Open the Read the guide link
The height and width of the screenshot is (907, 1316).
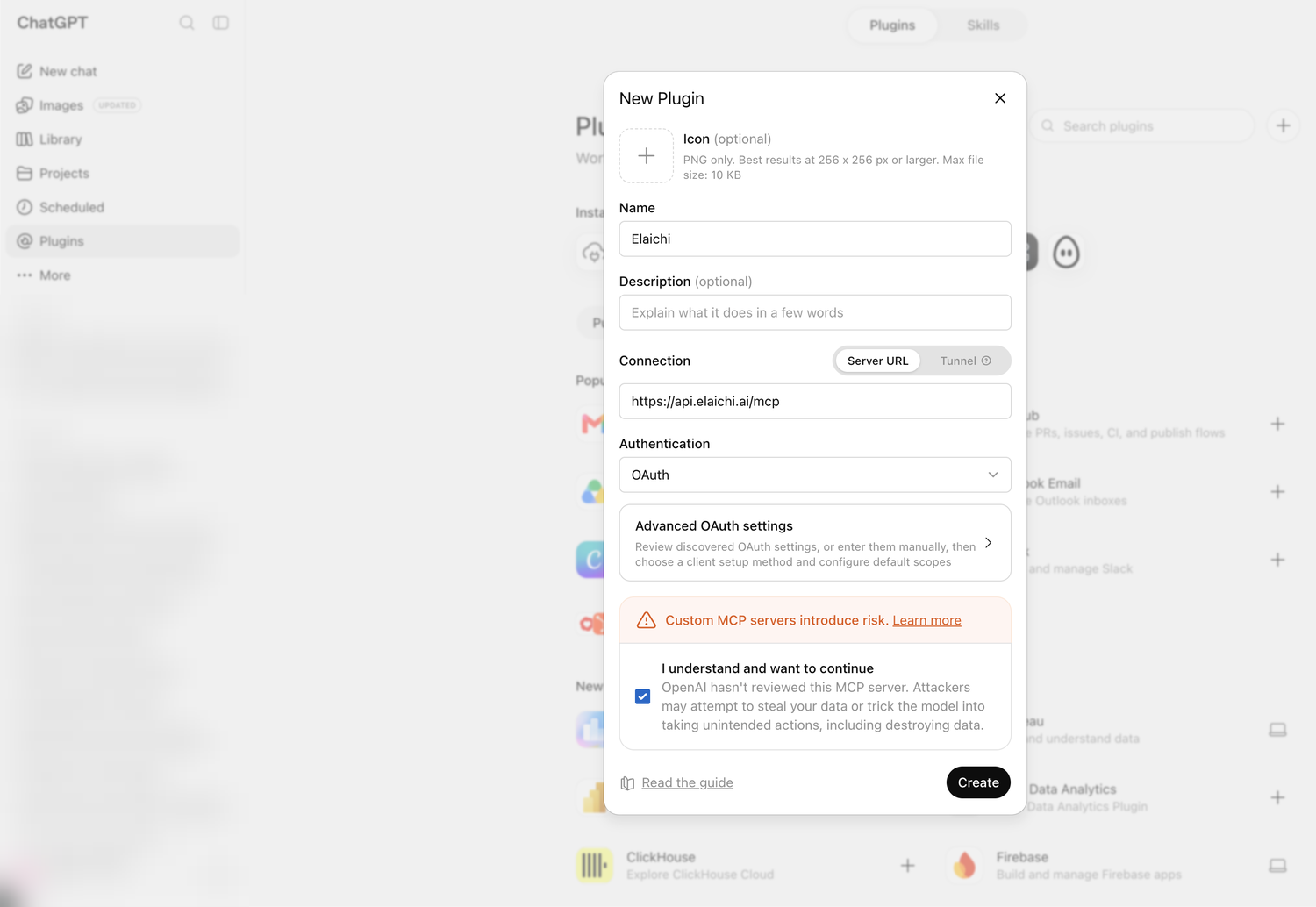[687, 782]
